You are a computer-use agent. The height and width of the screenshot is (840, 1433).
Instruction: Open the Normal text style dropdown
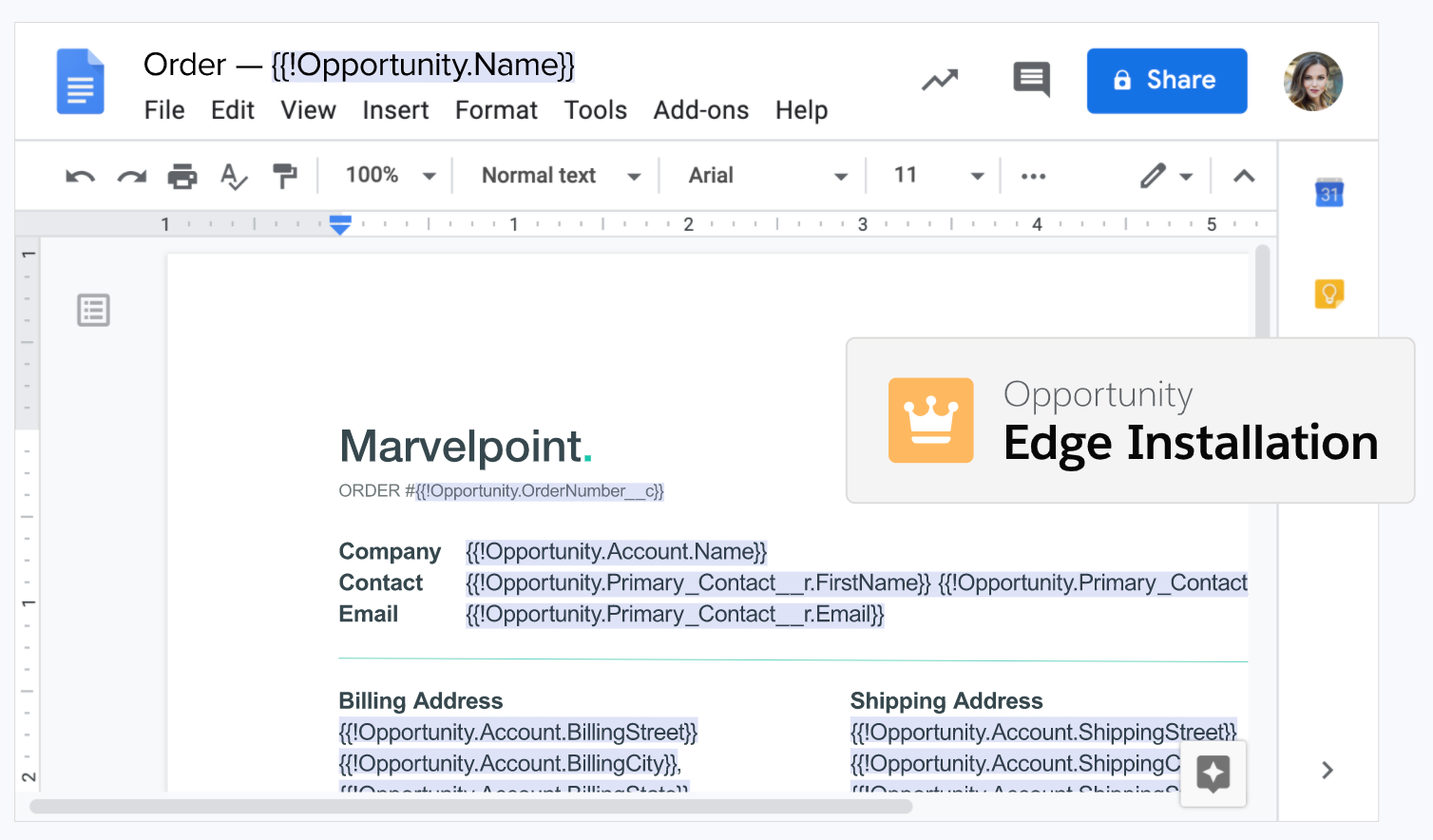(x=562, y=176)
